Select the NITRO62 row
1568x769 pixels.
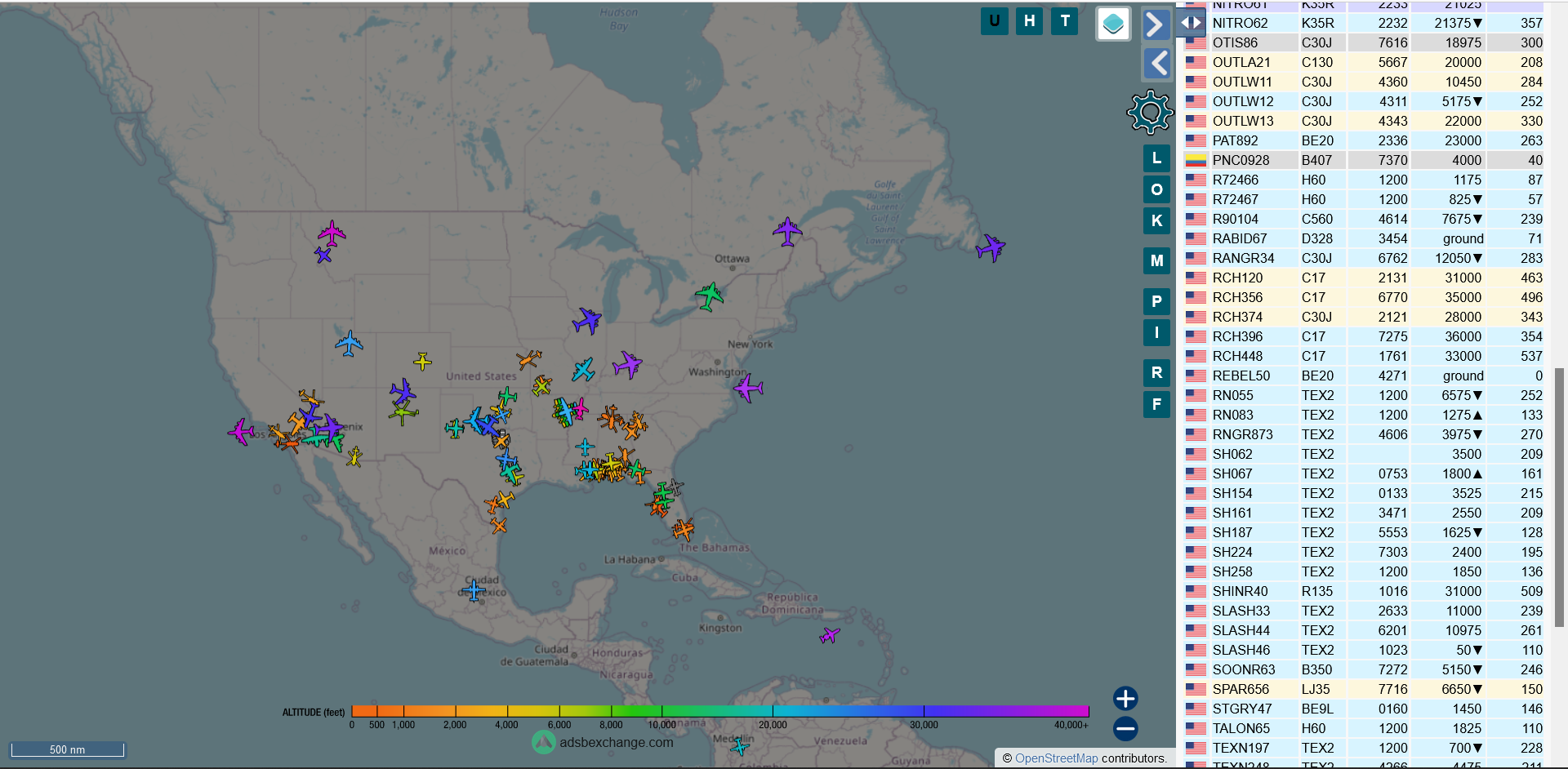(1364, 23)
